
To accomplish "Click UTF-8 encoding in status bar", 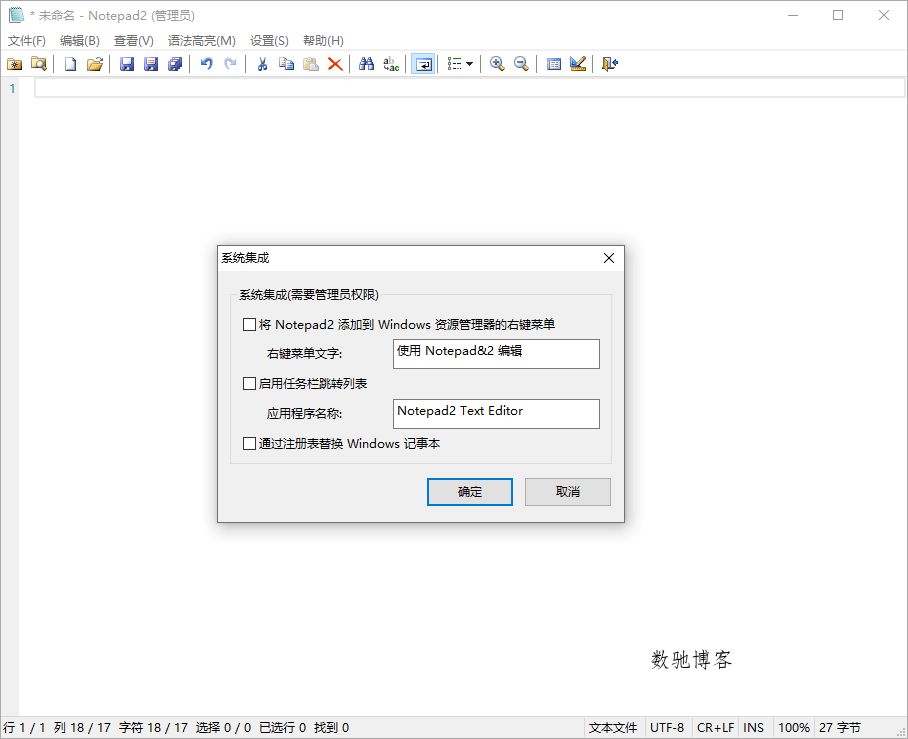I will tap(667, 728).
